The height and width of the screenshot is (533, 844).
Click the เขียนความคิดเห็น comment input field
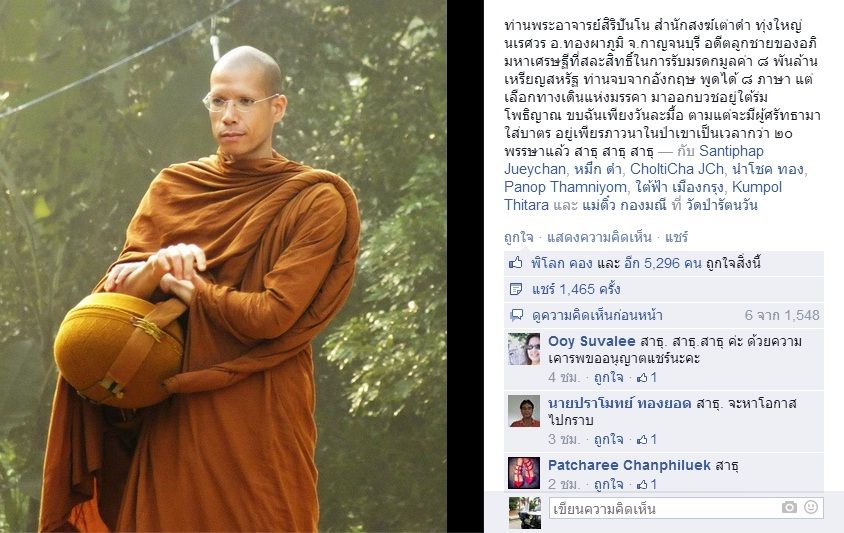pos(665,508)
